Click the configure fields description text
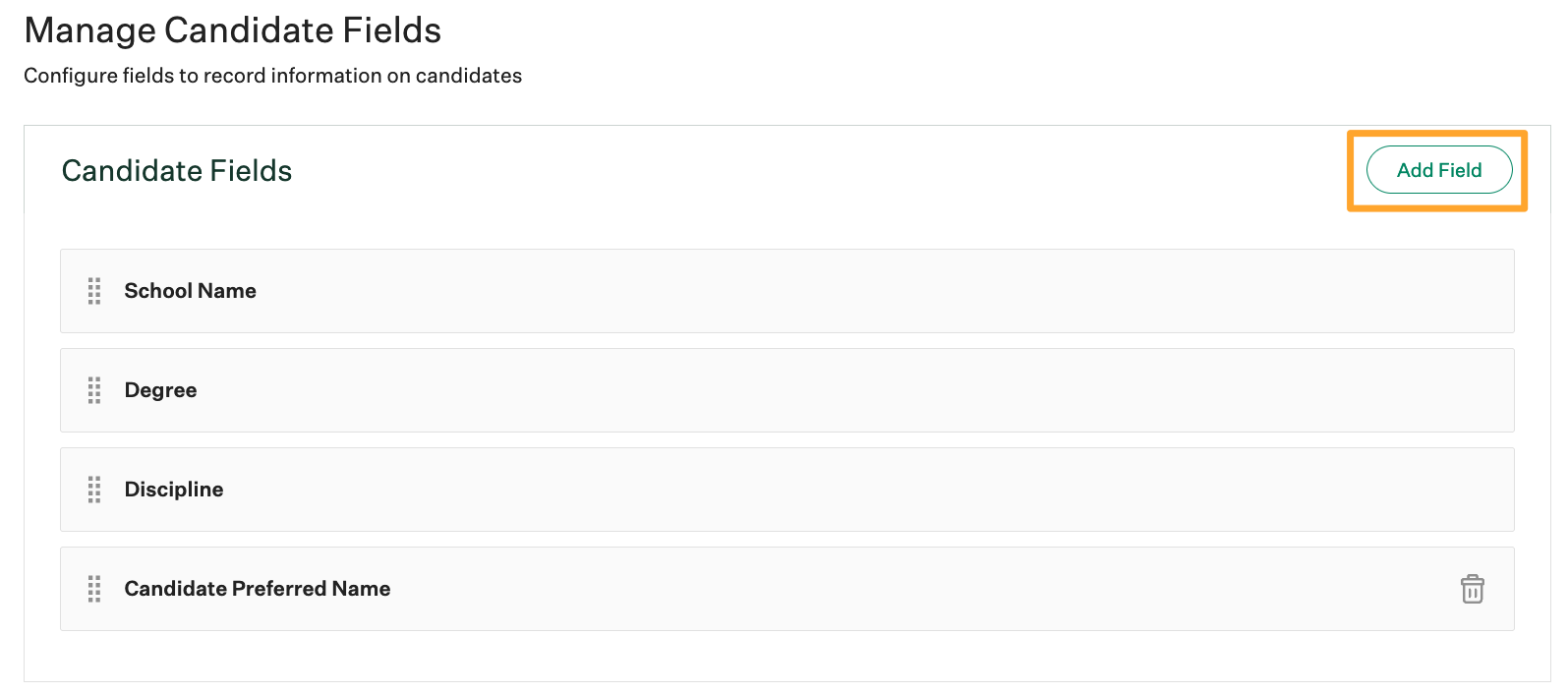1568x694 pixels. (x=271, y=76)
